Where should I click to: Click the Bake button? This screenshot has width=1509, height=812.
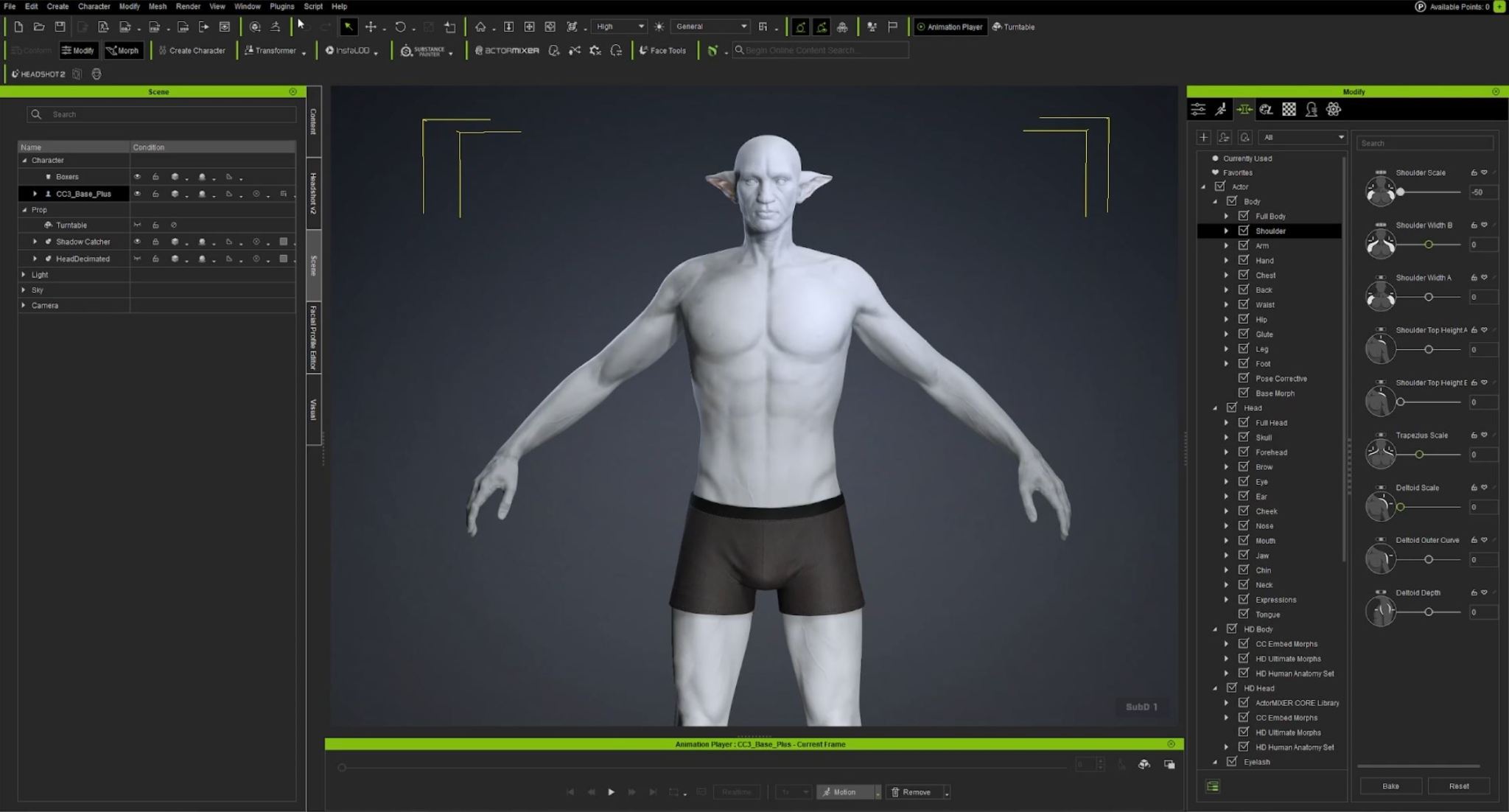(1390, 786)
